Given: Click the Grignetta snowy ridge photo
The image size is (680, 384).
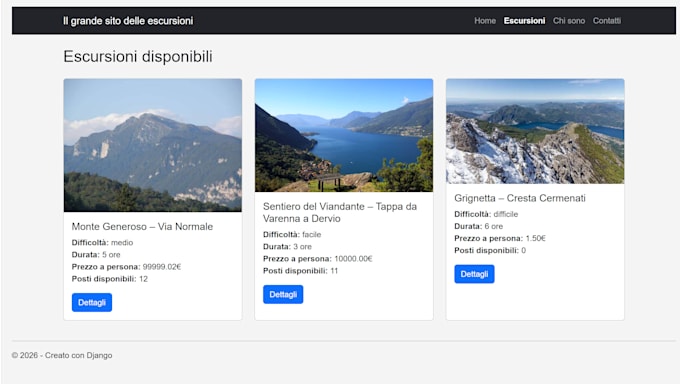Looking at the screenshot, I should (535, 131).
